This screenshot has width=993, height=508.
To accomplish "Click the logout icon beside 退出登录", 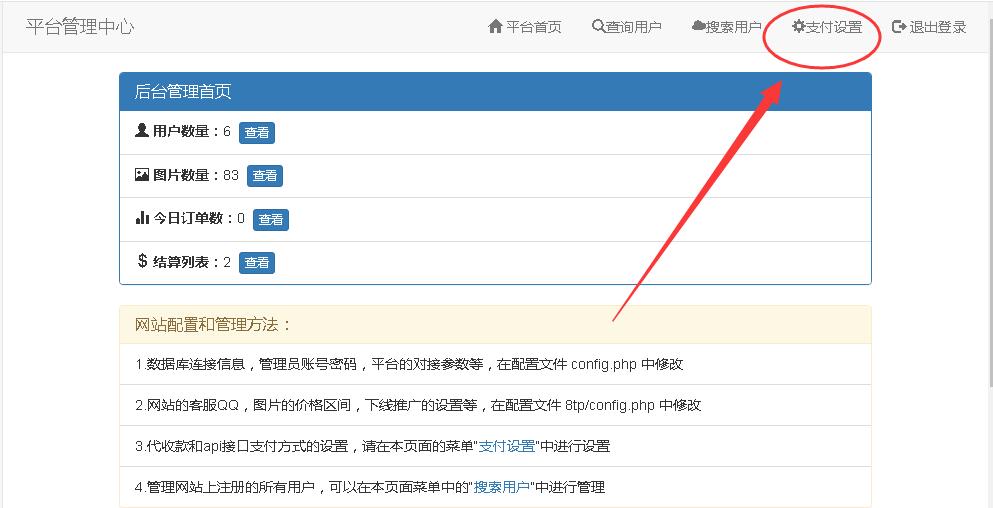I will point(899,27).
